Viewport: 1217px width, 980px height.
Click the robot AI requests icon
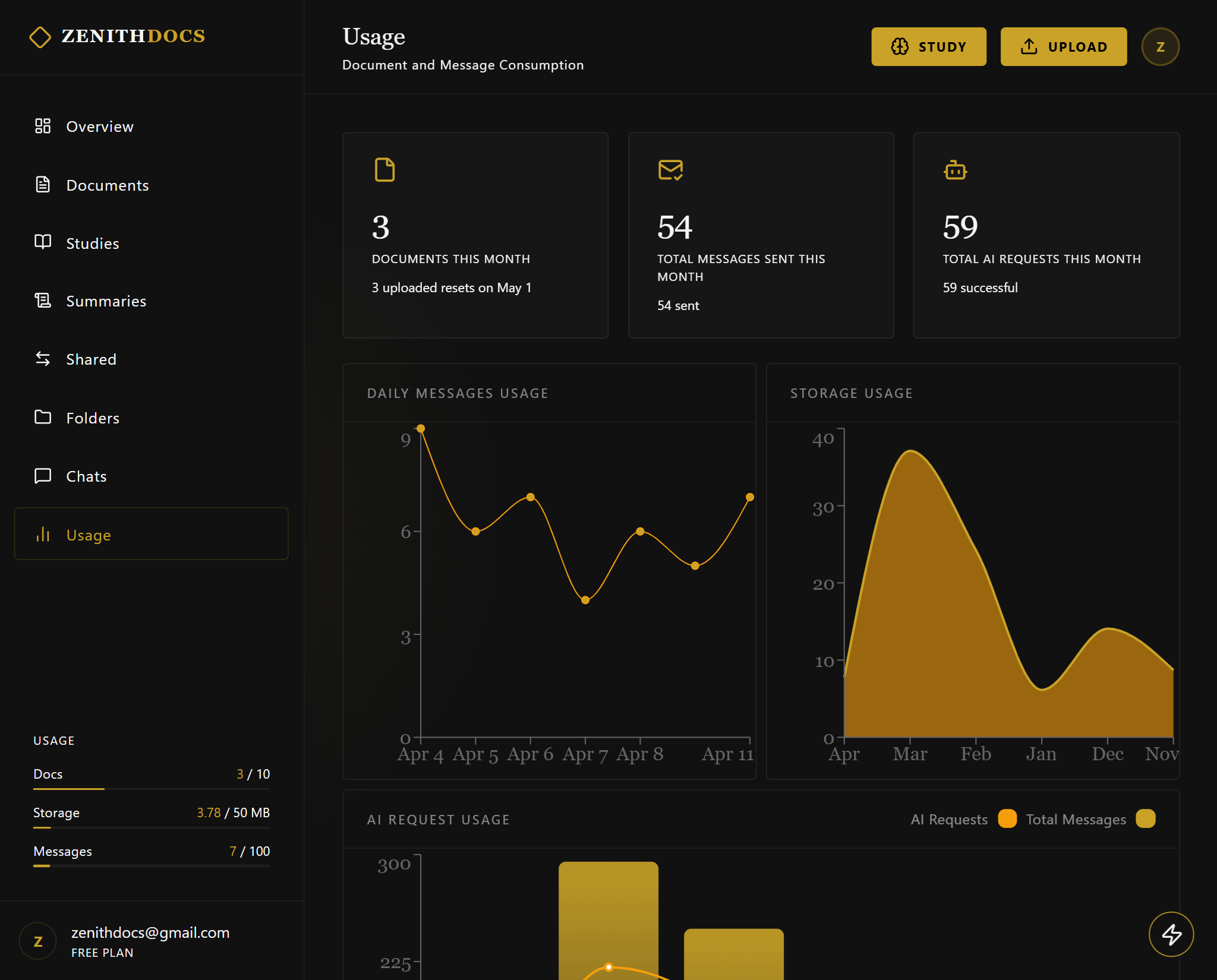(955, 170)
